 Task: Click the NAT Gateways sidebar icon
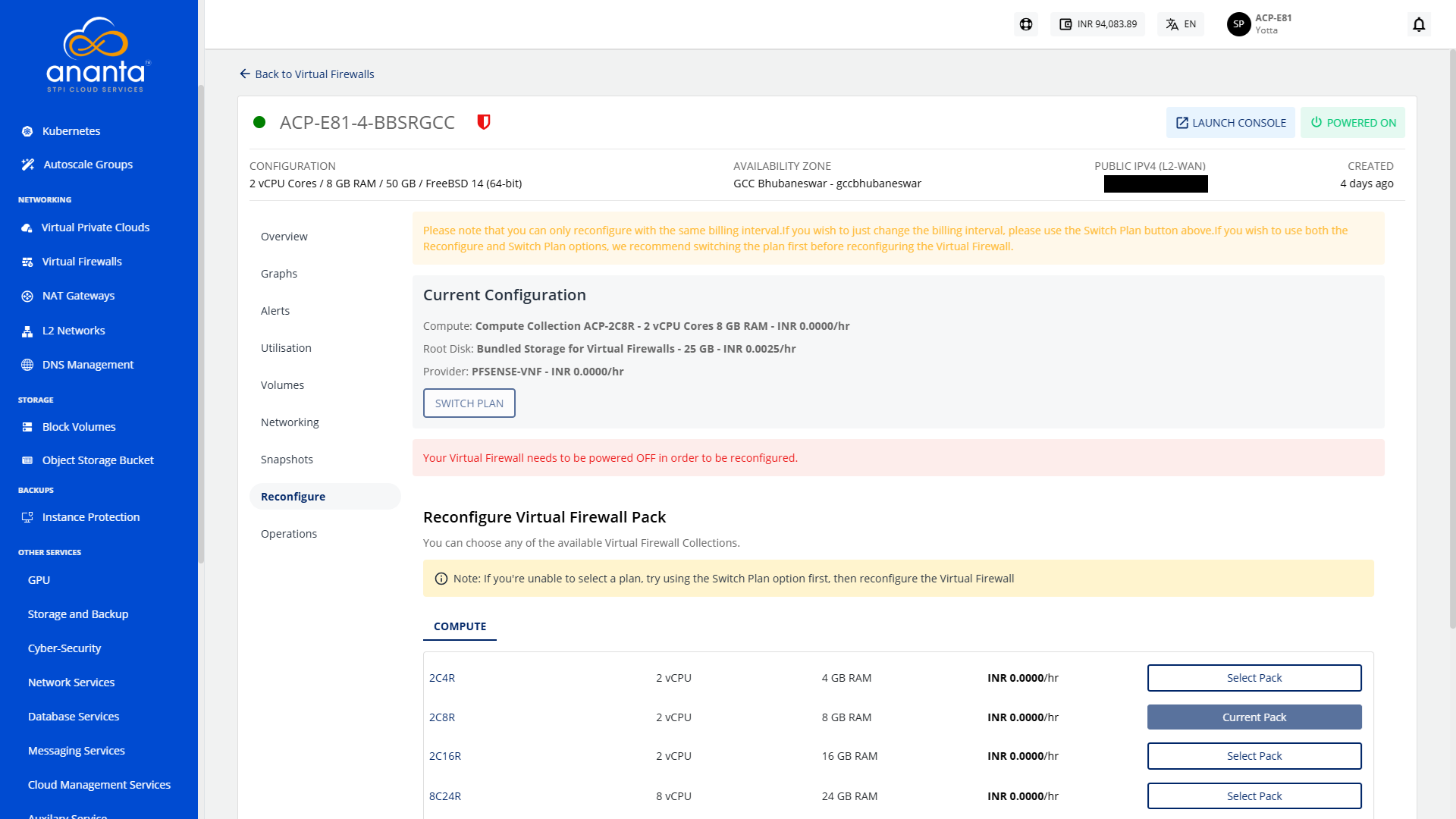point(27,296)
